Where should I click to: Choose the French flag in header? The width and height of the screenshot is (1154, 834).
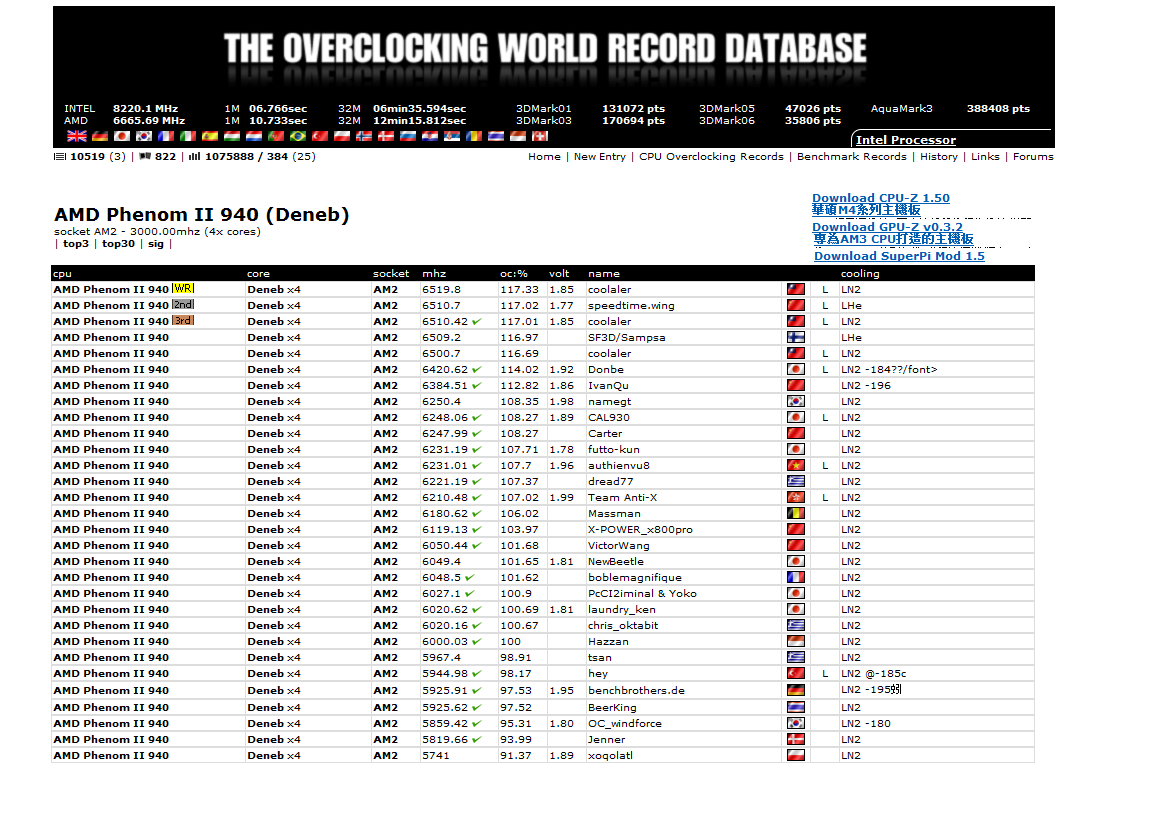pyautogui.click(x=166, y=136)
